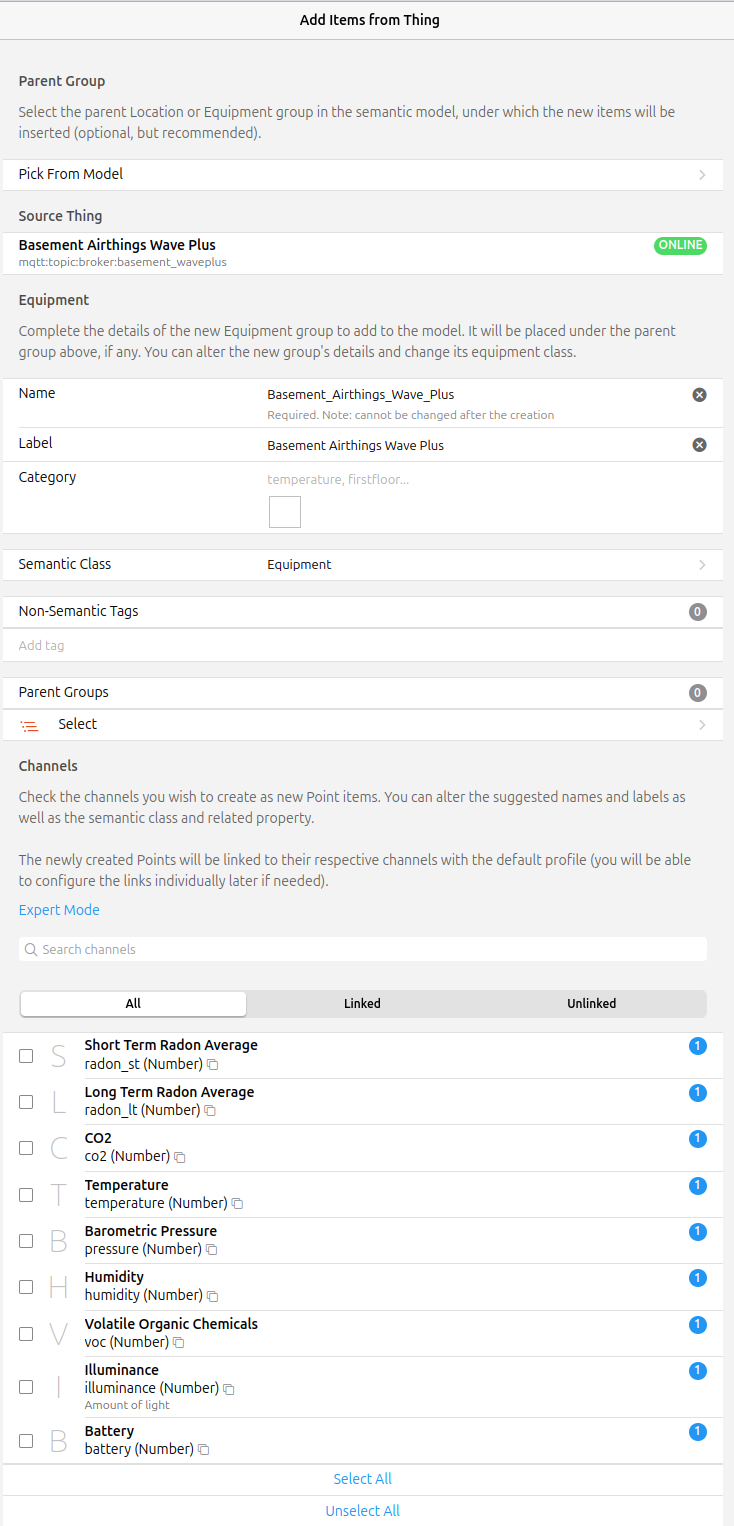This screenshot has width=734, height=1526.
Task: Copy the humidity channel ID
Action: click(x=212, y=1296)
